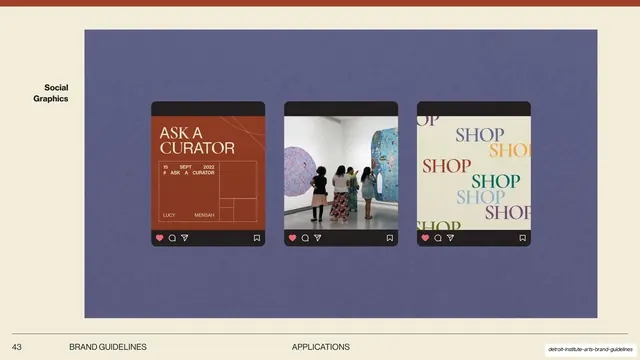The width and height of the screenshot is (640, 360).
Task: Bookmark the gallery visitors photo post
Action: click(x=390, y=238)
